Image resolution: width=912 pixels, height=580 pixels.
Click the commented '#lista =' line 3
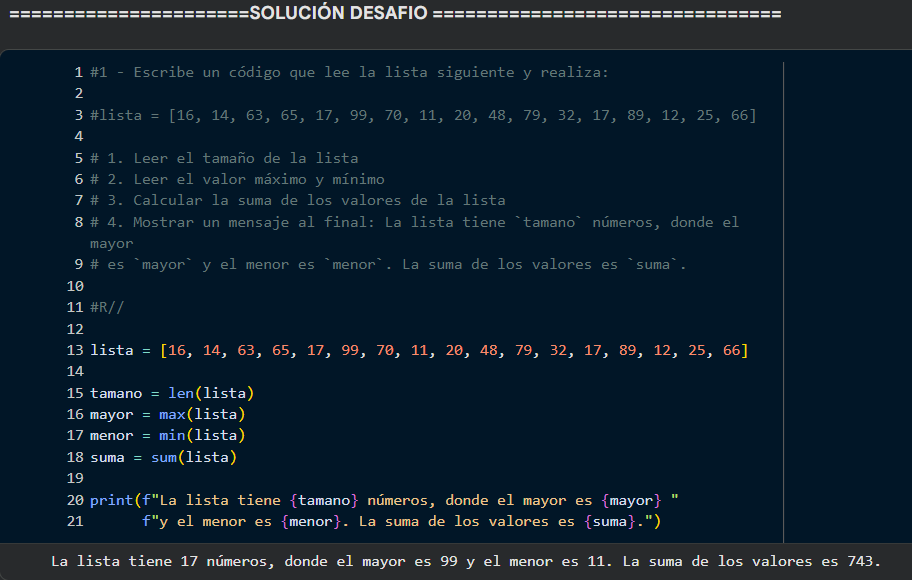click(x=423, y=115)
